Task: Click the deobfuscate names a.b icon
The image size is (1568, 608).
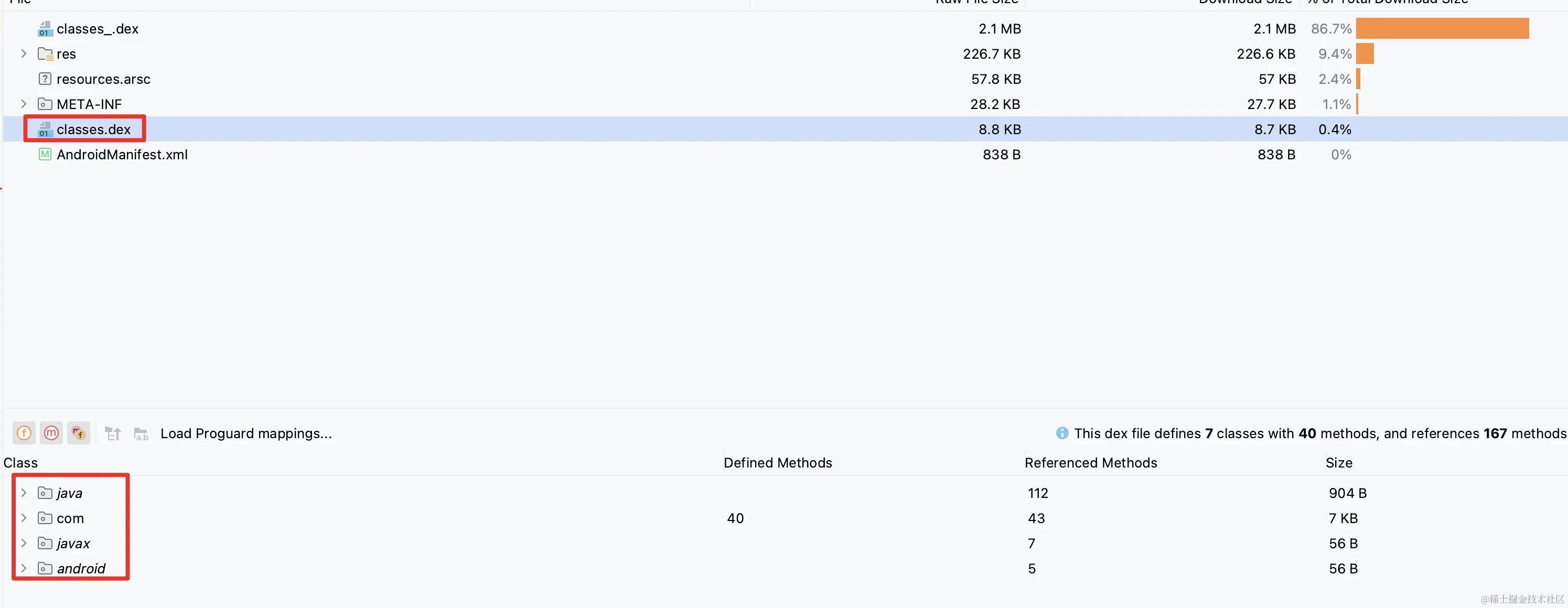Action: (141, 433)
